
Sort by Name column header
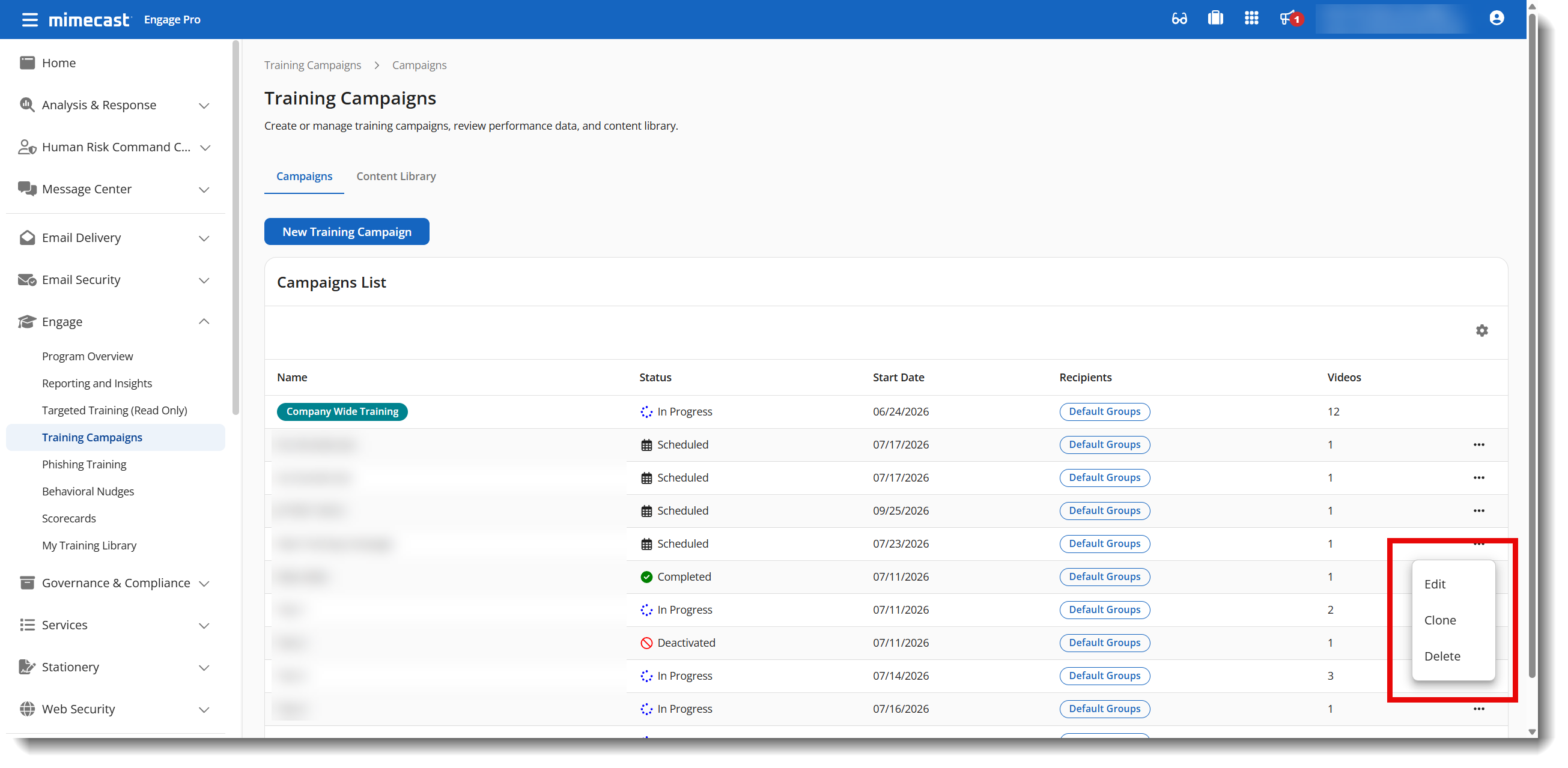tap(291, 376)
